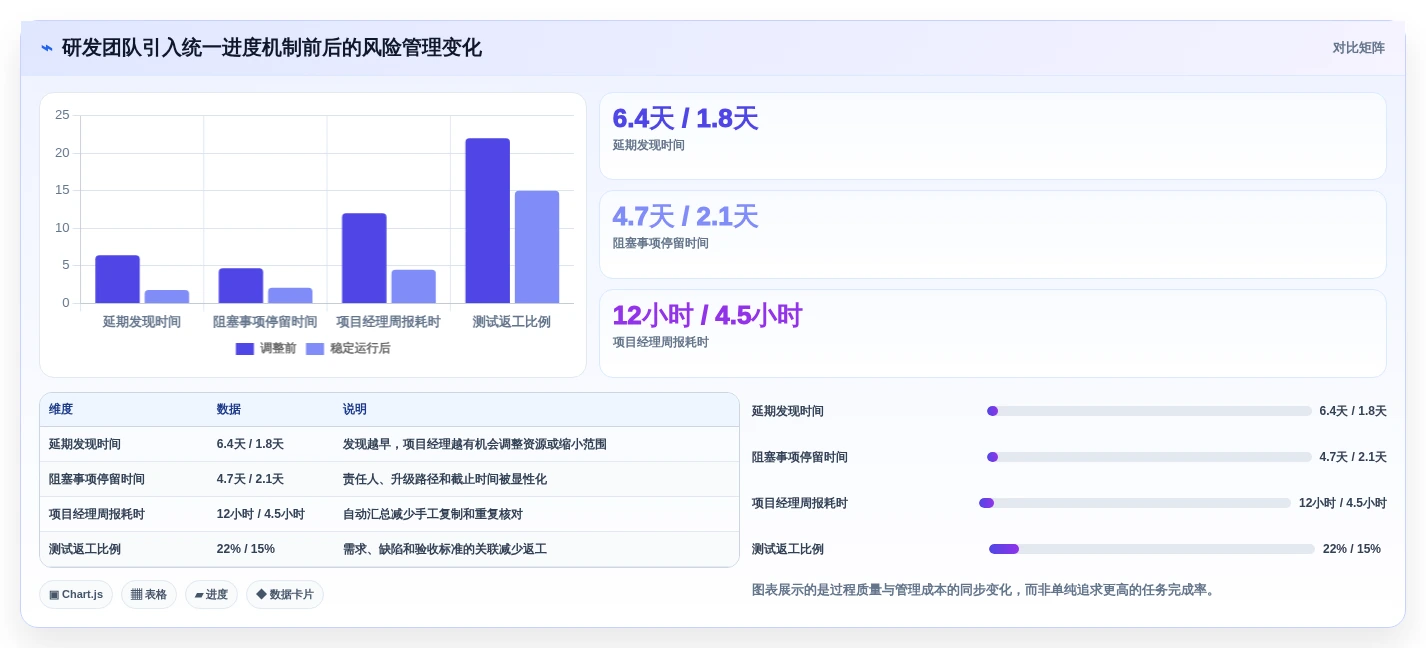Click the 数据卡片 tag chip
1426x648 pixels.
click(285, 594)
